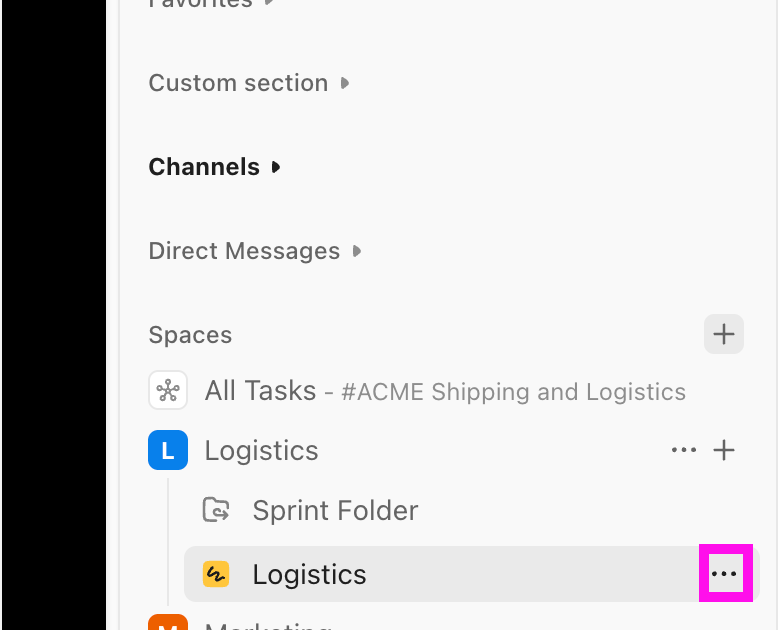Select the Logistics list name
The height and width of the screenshot is (630, 782).
309,574
